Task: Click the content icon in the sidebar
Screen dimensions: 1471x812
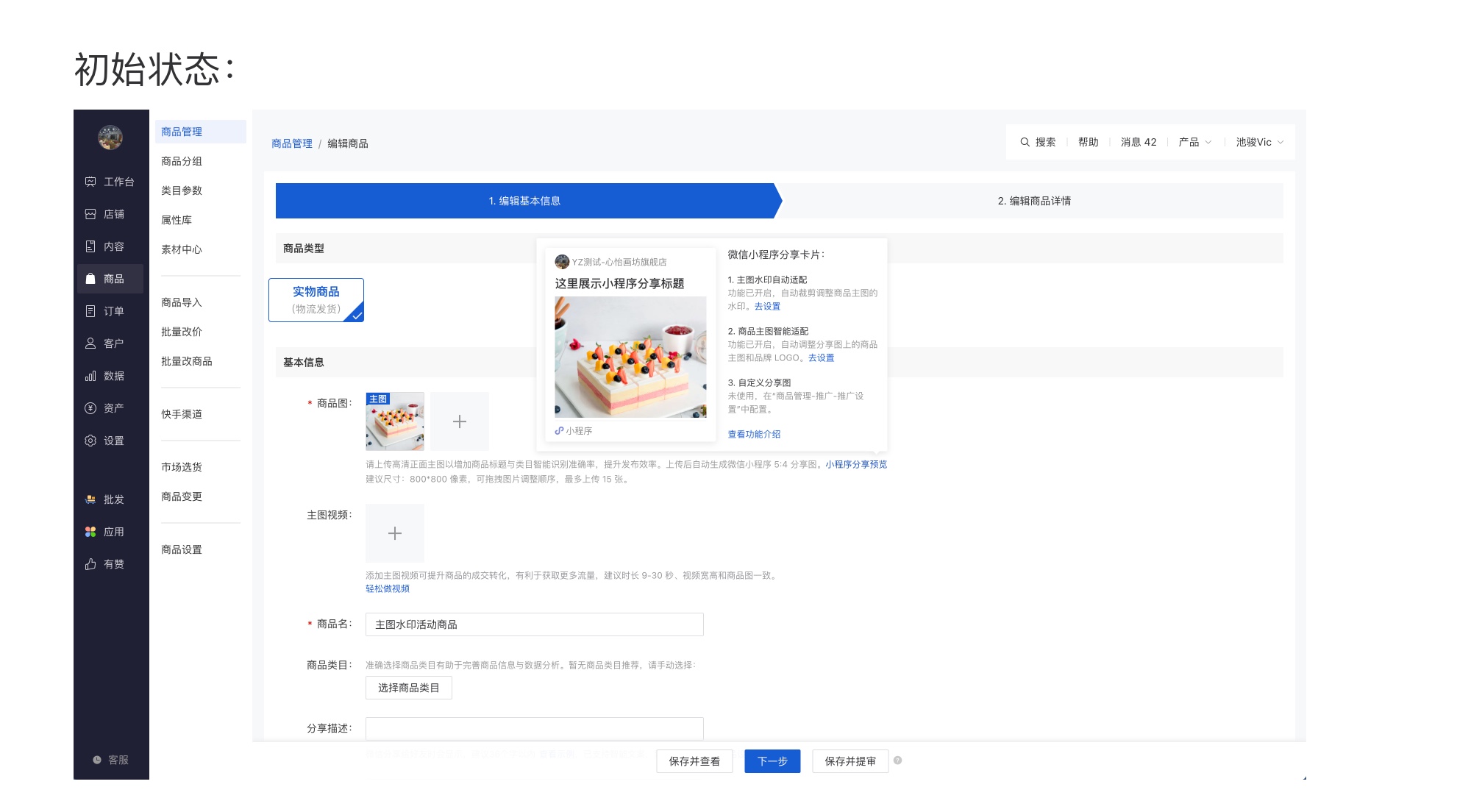Action: tap(90, 246)
